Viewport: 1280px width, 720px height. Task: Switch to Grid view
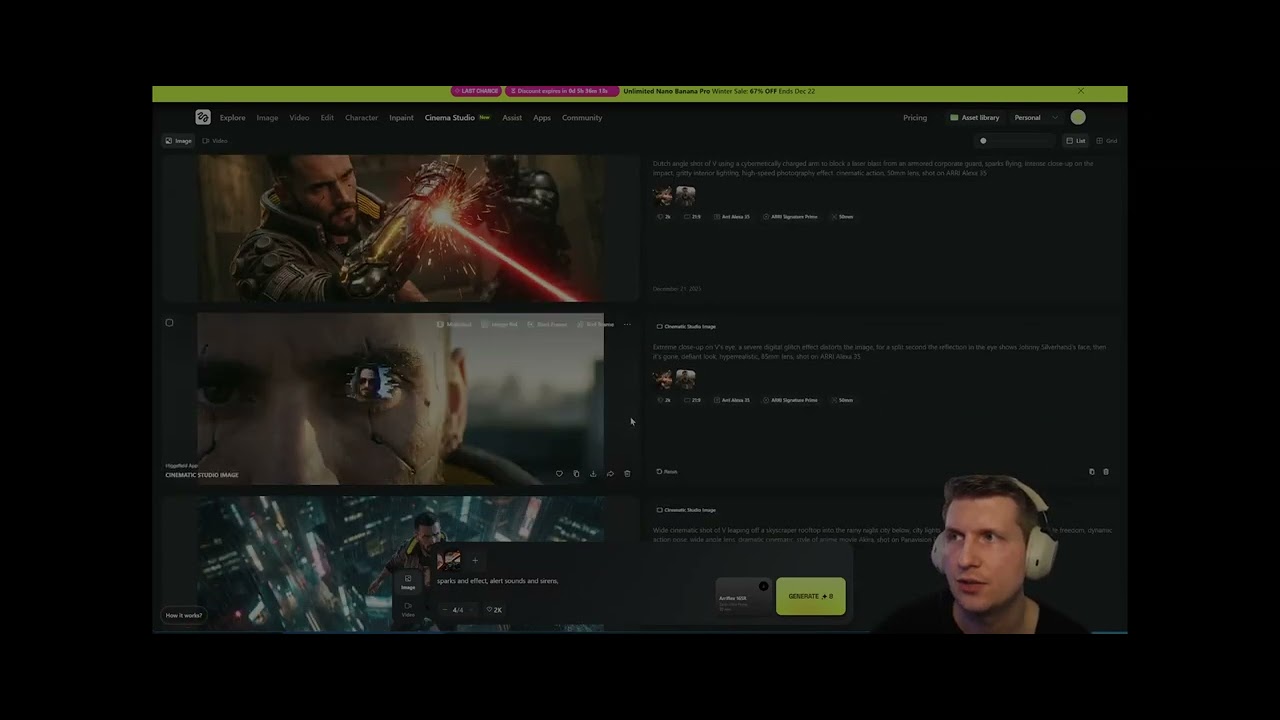point(1107,141)
